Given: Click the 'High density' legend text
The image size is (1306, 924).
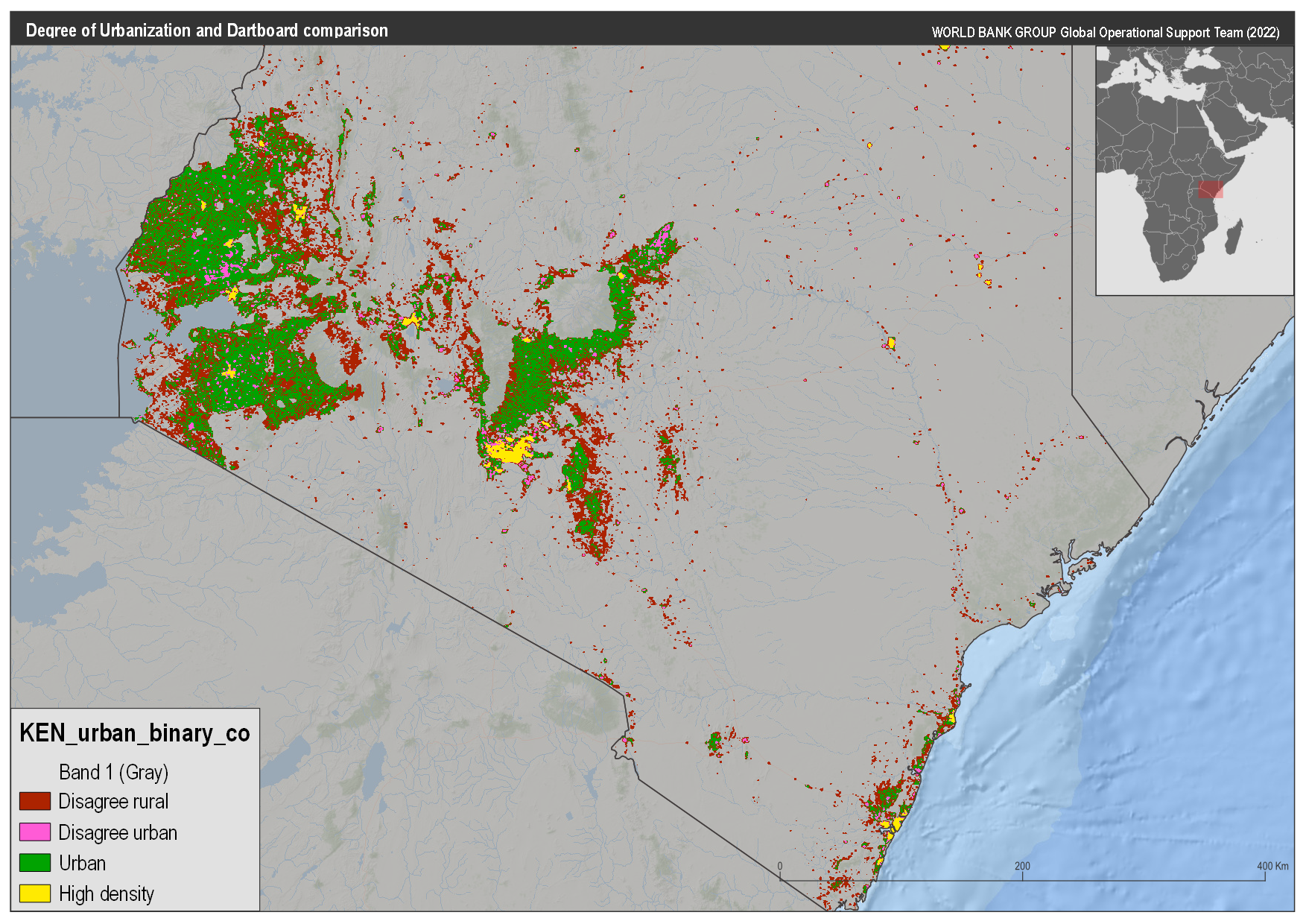Looking at the screenshot, I should (x=106, y=895).
